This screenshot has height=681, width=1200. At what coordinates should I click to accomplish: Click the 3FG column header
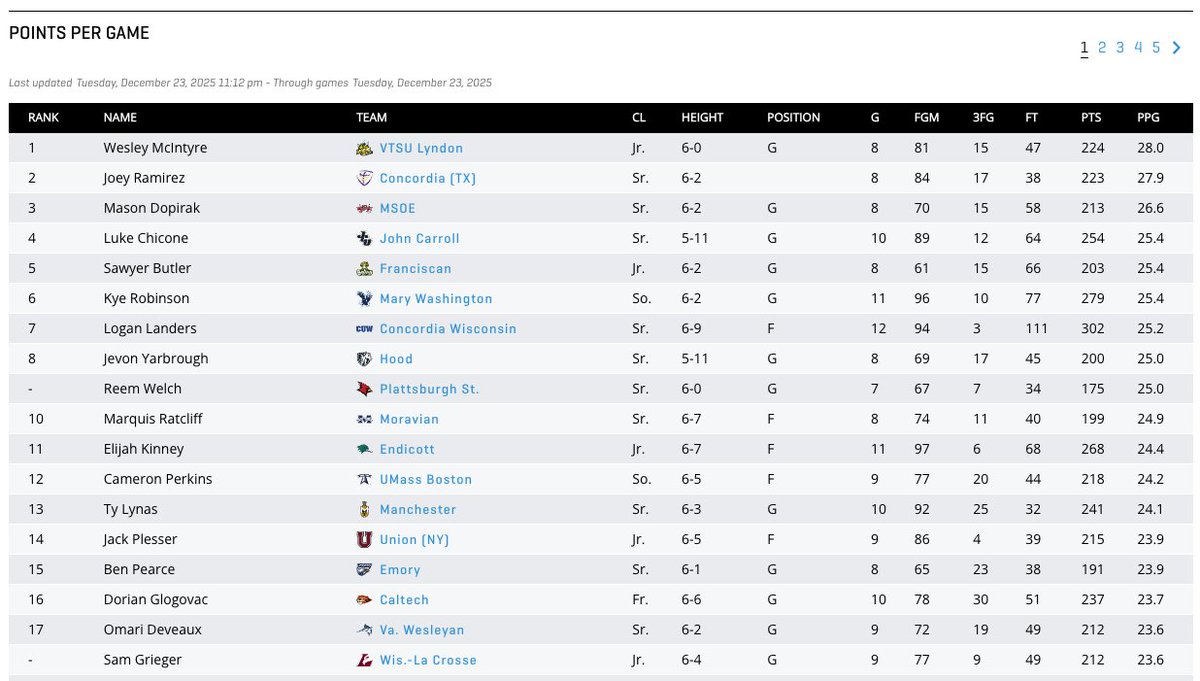tap(983, 117)
